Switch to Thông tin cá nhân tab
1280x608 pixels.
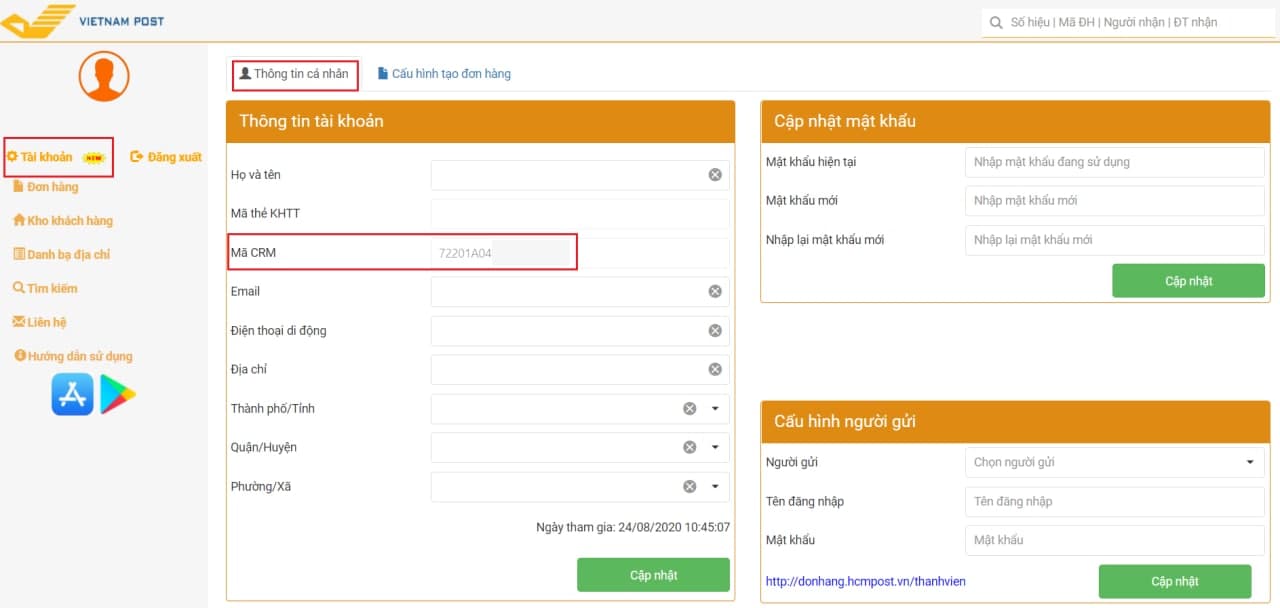[x=294, y=74]
